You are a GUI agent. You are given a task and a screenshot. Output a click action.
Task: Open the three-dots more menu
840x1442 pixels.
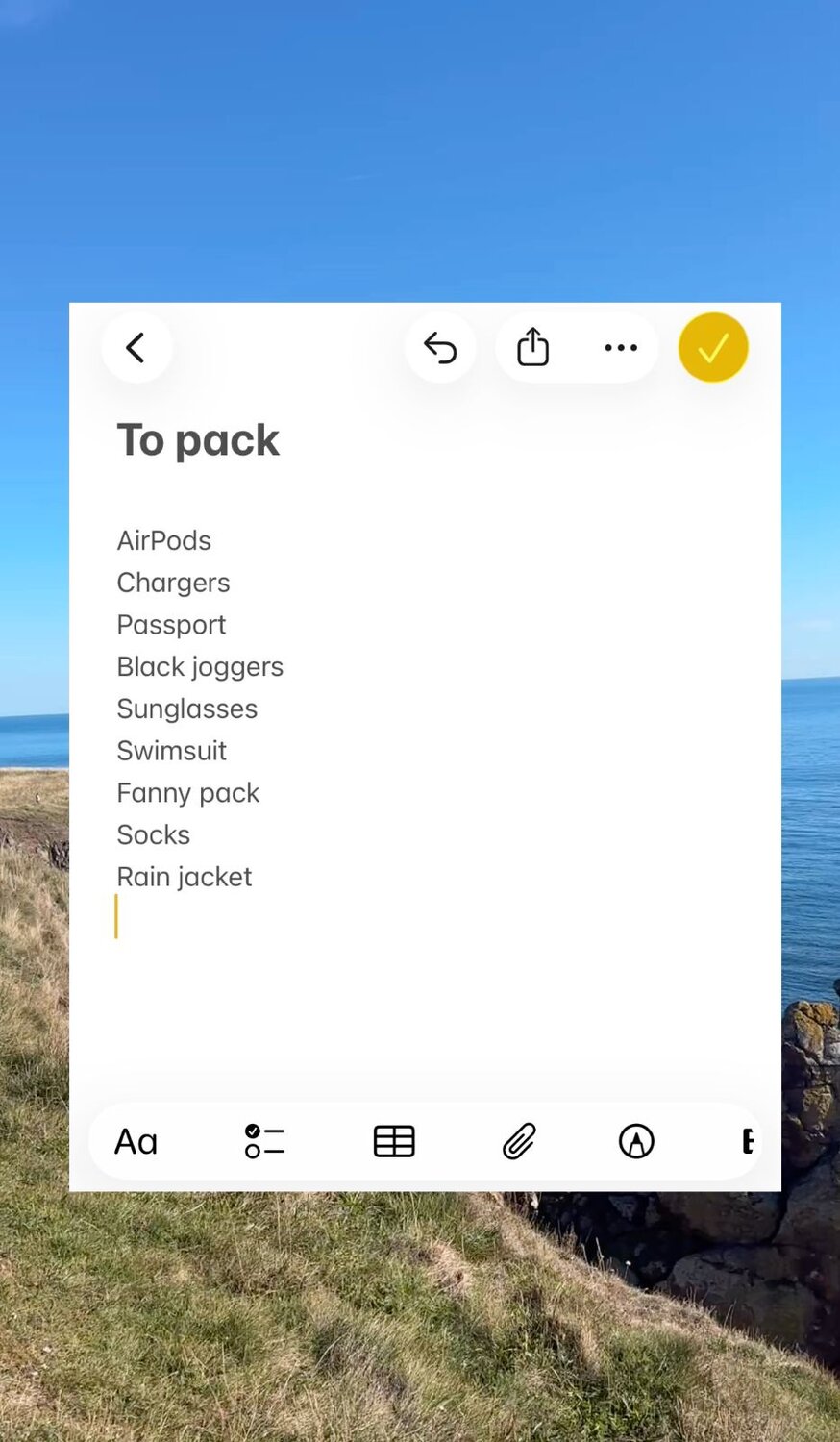click(621, 347)
